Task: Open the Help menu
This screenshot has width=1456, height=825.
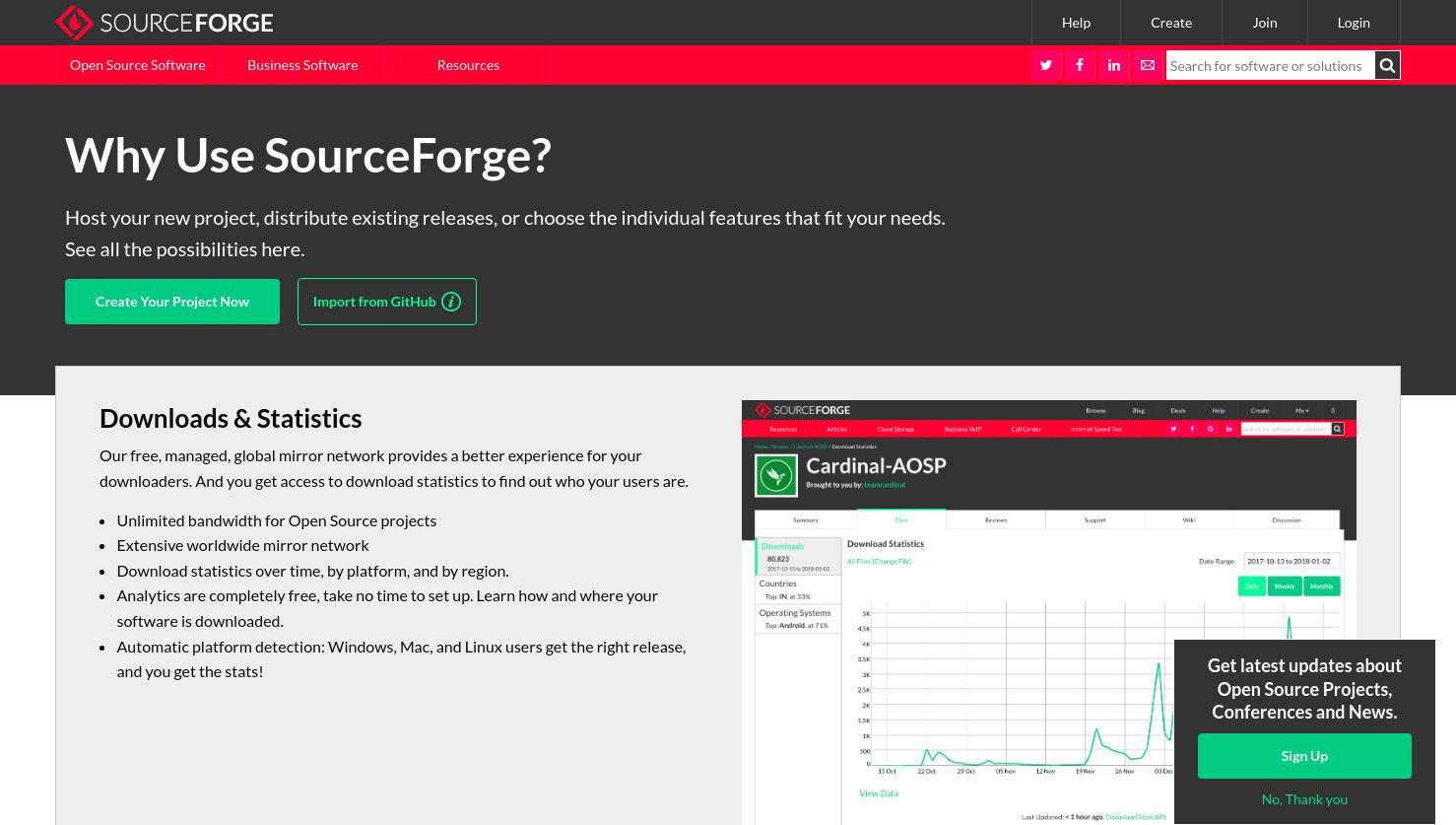Action: [1076, 22]
